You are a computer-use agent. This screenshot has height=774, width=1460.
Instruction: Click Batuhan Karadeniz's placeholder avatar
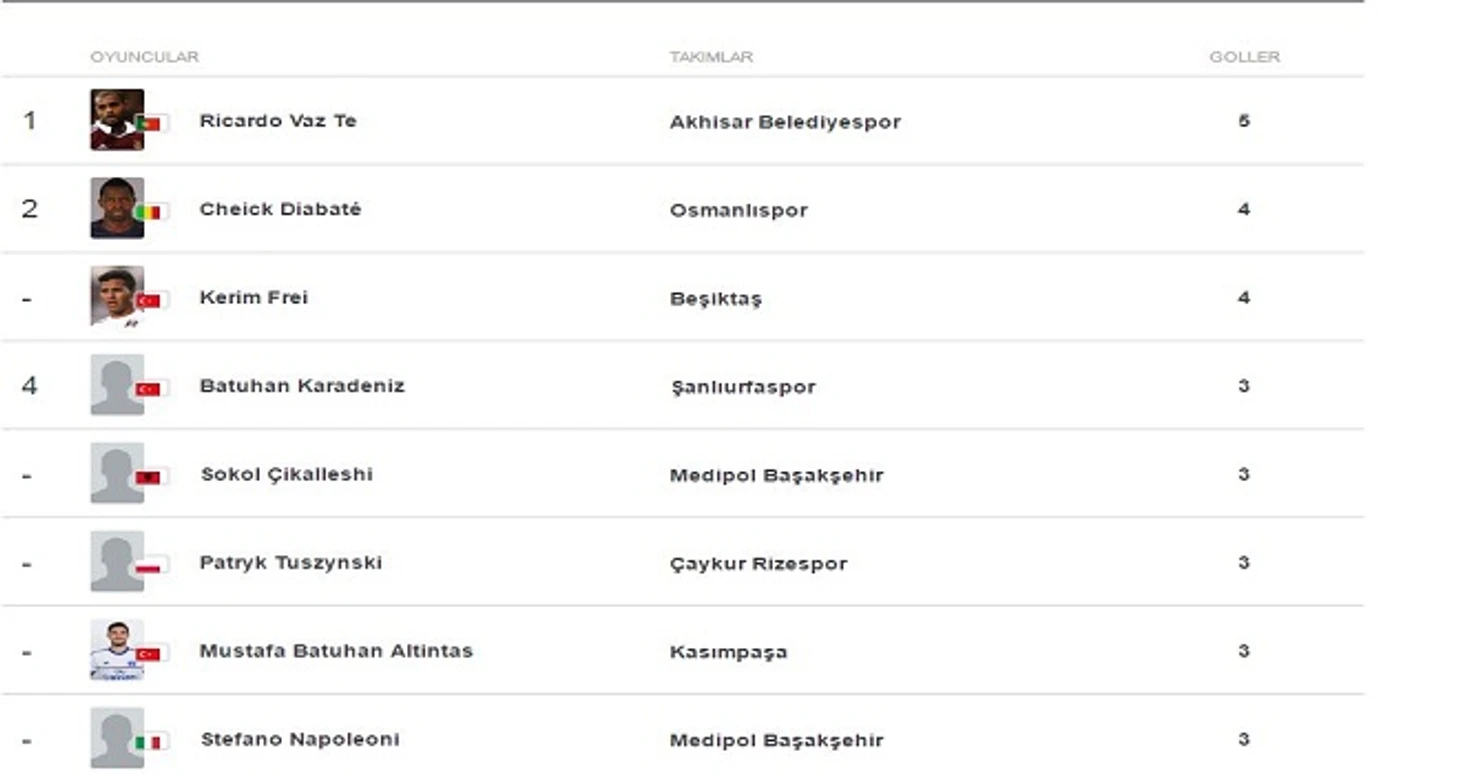coord(116,385)
